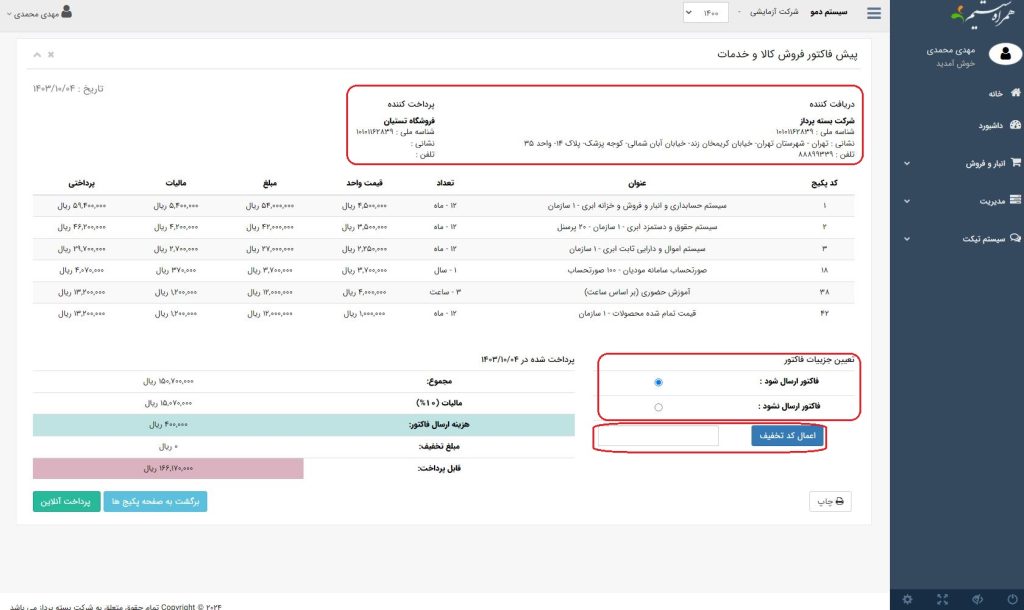Open the fiscal year dropdown showing 1400
Image resolution: width=1024 pixels, height=610 pixels.
point(707,13)
